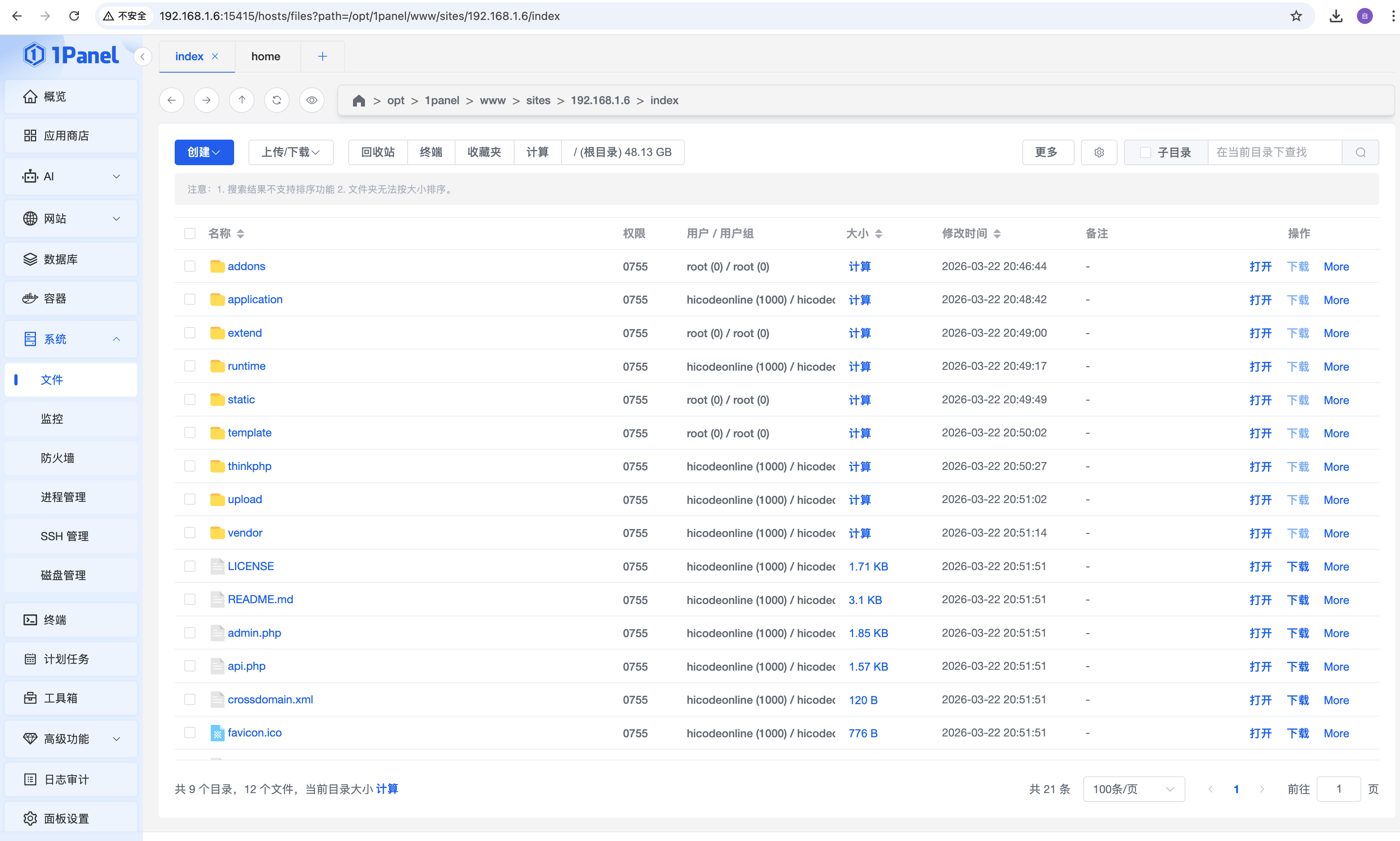Open the 100条/页 page size selector

[1133, 789]
